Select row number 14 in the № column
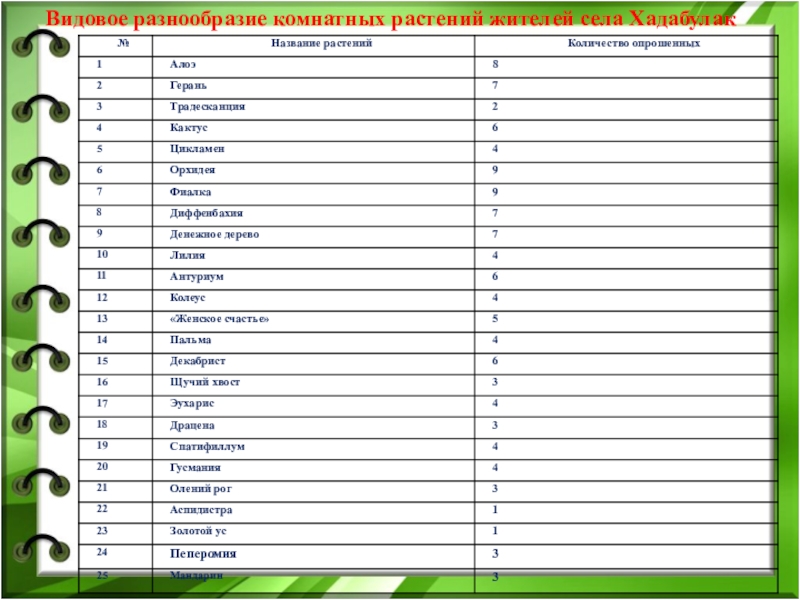The width and height of the screenshot is (800, 600). point(102,340)
